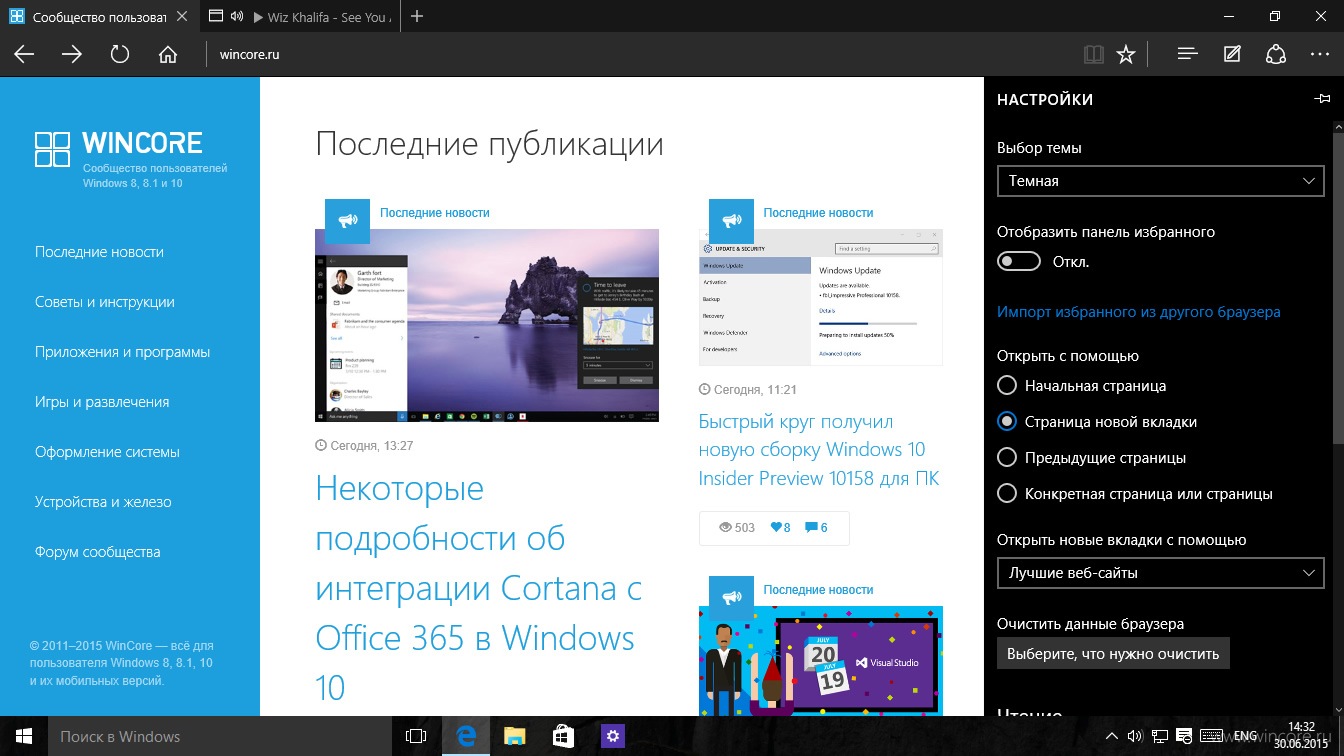This screenshot has height=756, width=1344.
Task: Open the More actions menu
Action: [1320, 54]
